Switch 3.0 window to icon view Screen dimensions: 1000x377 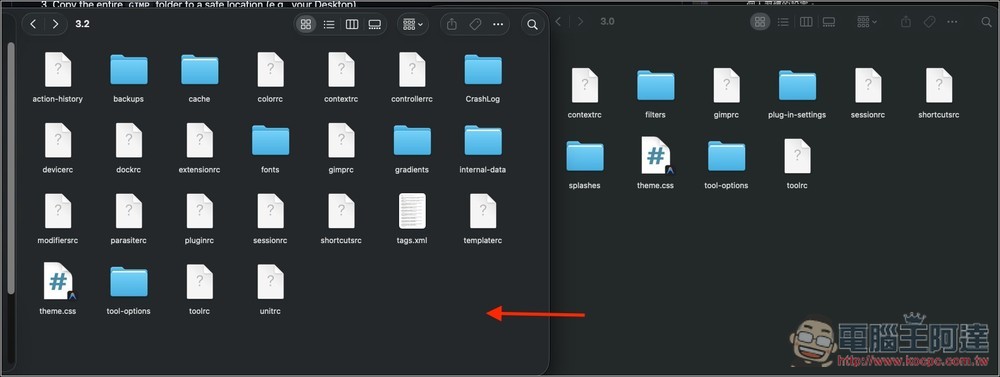coord(760,22)
